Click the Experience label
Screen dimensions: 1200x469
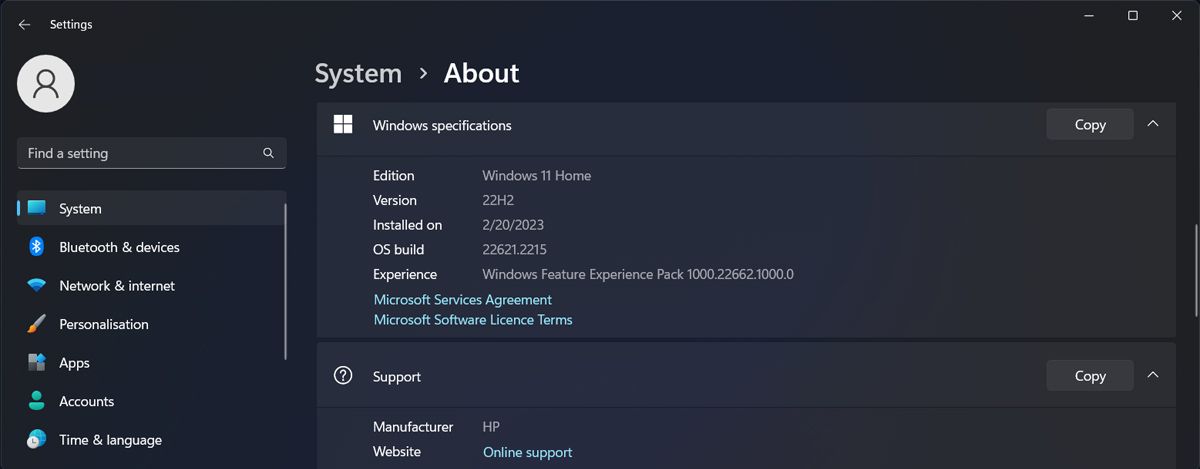point(405,274)
